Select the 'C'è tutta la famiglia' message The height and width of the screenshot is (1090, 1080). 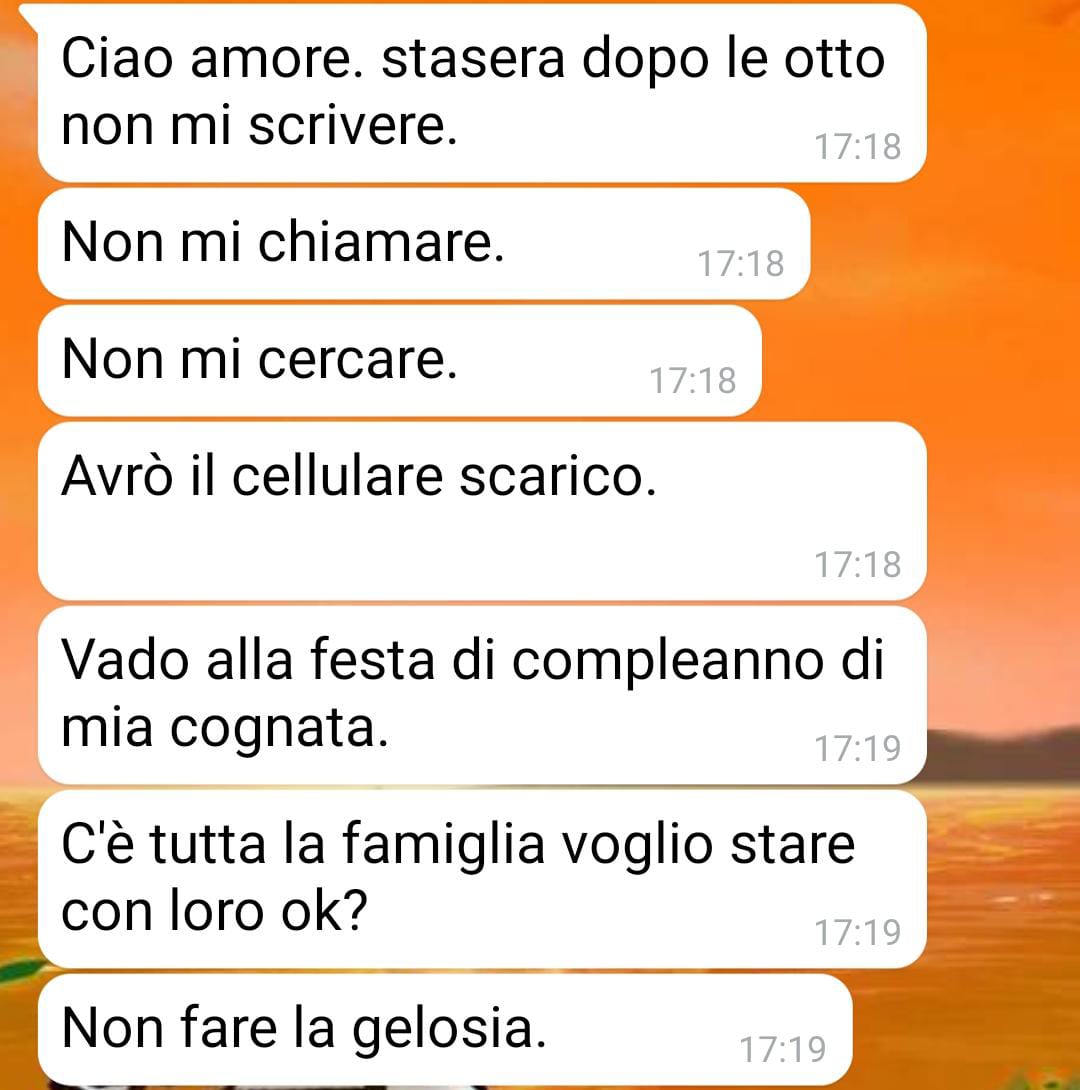point(482,879)
